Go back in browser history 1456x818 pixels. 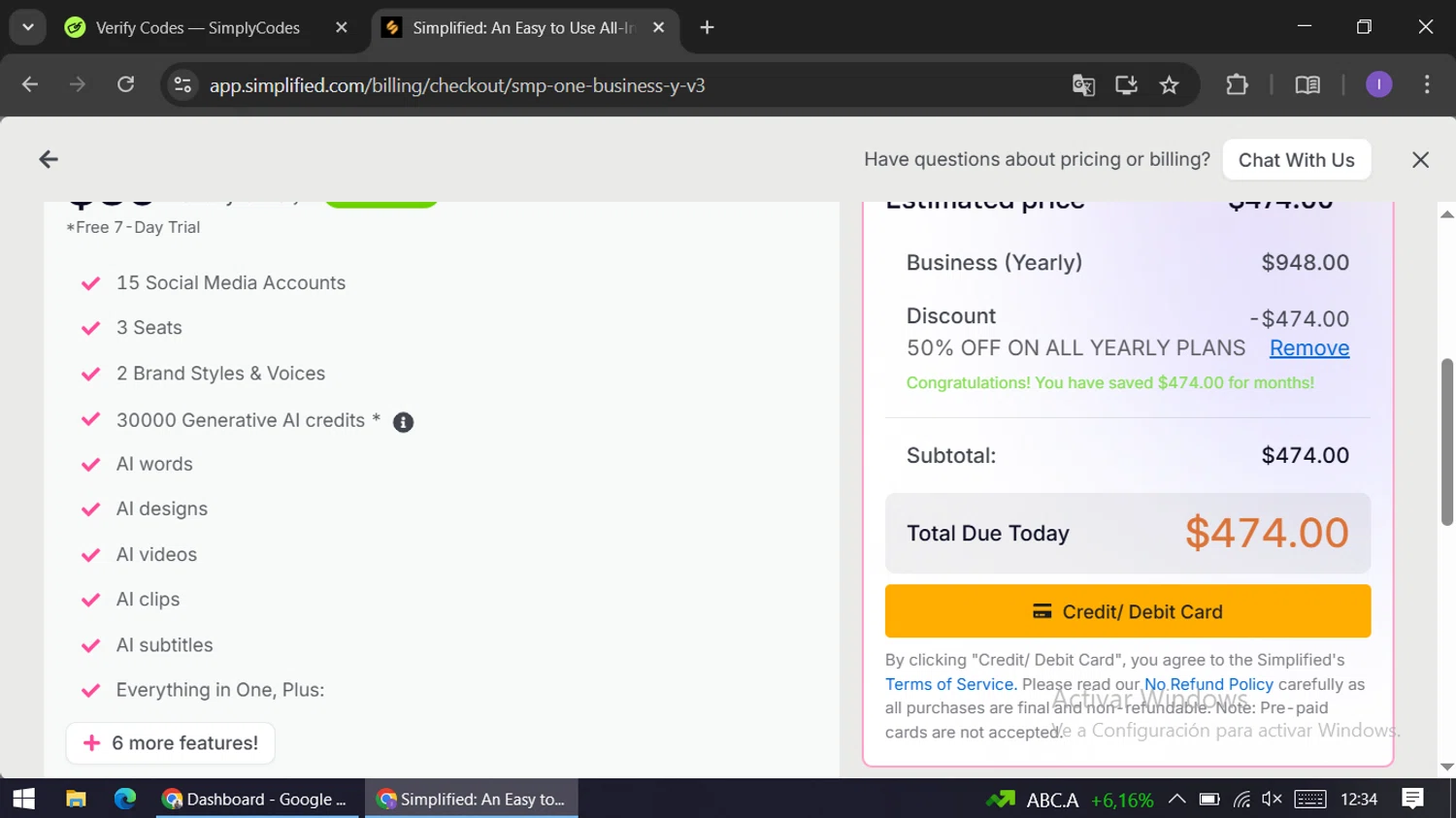pyautogui.click(x=30, y=85)
